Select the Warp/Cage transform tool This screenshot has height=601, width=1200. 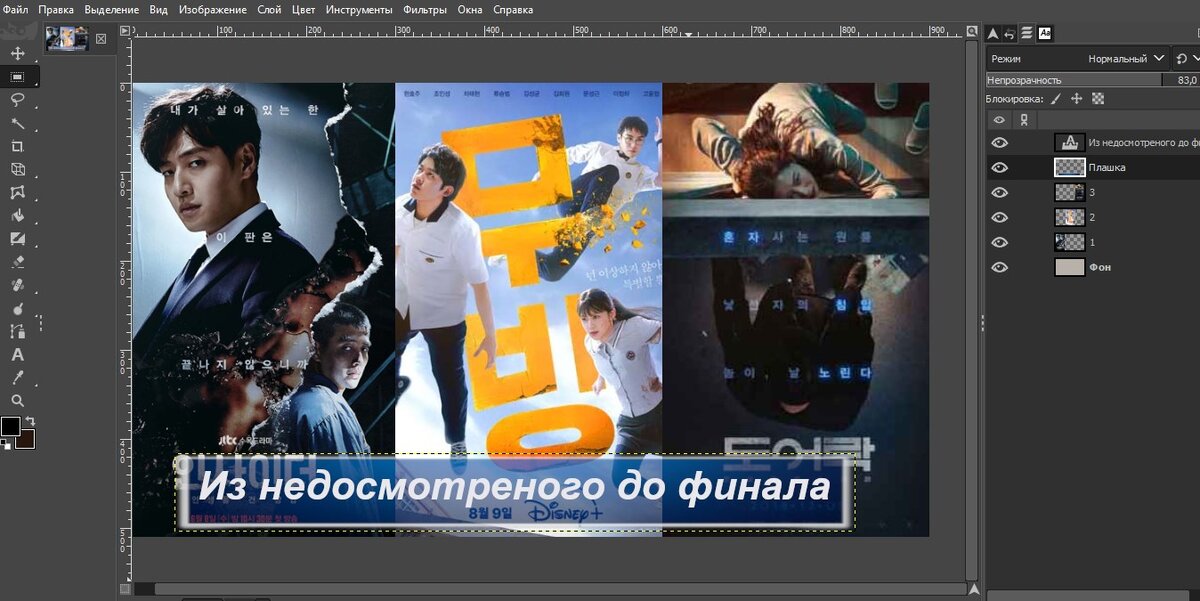(x=17, y=192)
